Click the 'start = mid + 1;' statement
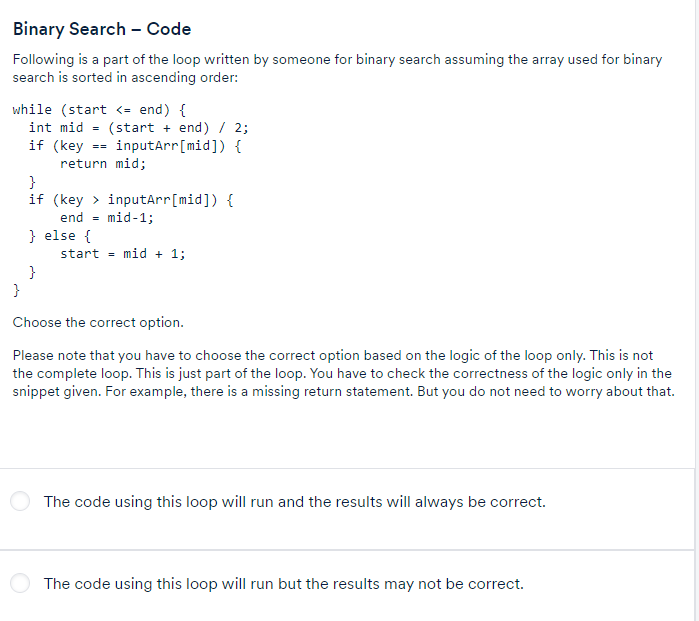Image resolution: width=699 pixels, height=621 pixels. pos(123,254)
